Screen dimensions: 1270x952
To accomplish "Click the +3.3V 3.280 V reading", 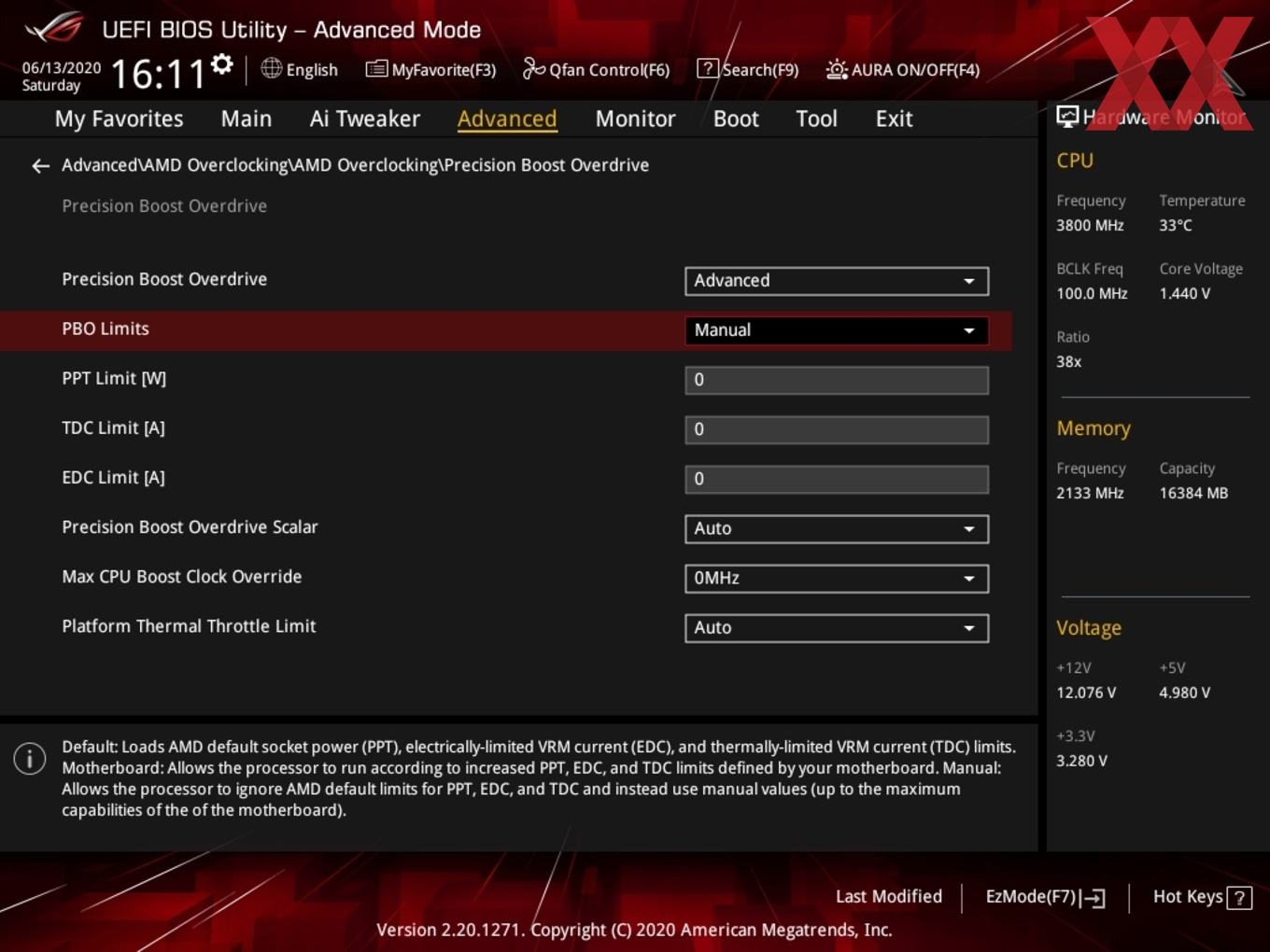I will 1081,762.
